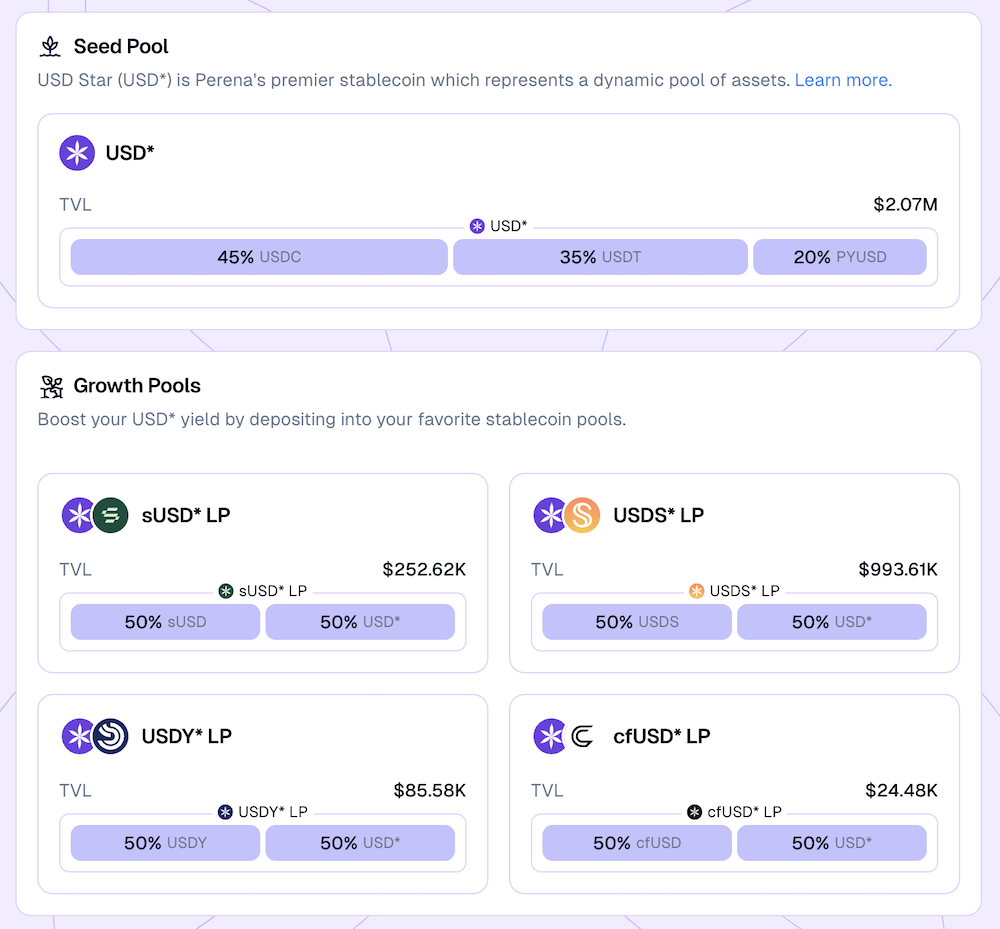
Task: Open the USDS* LP pool card title
Action: click(658, 515)
